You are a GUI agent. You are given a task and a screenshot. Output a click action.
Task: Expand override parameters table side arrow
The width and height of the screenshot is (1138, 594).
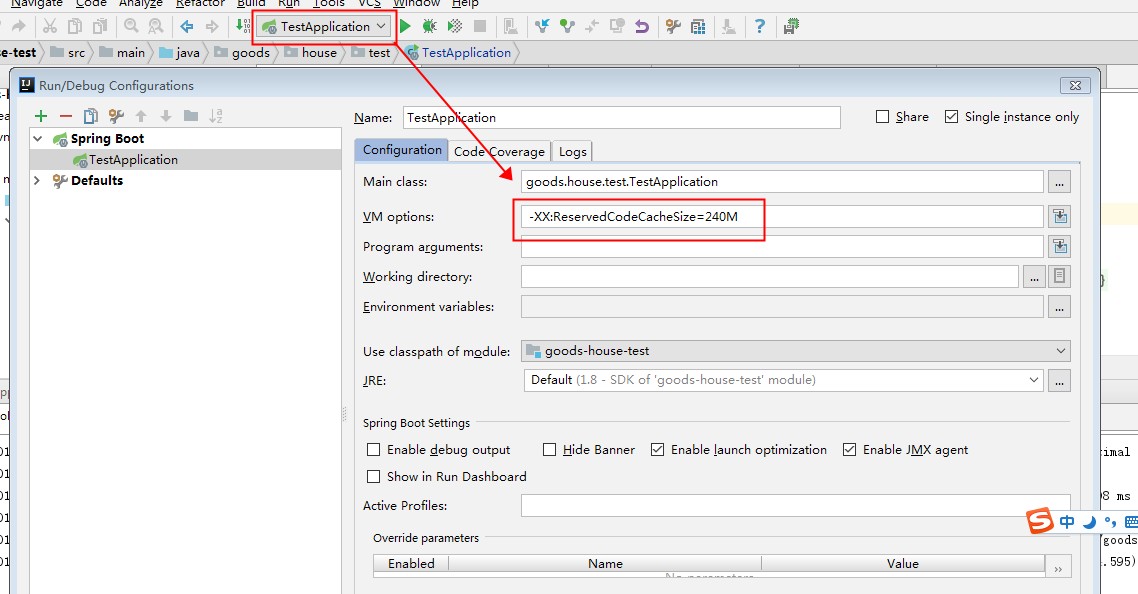pyautogui.click(x=1058, y=569)
